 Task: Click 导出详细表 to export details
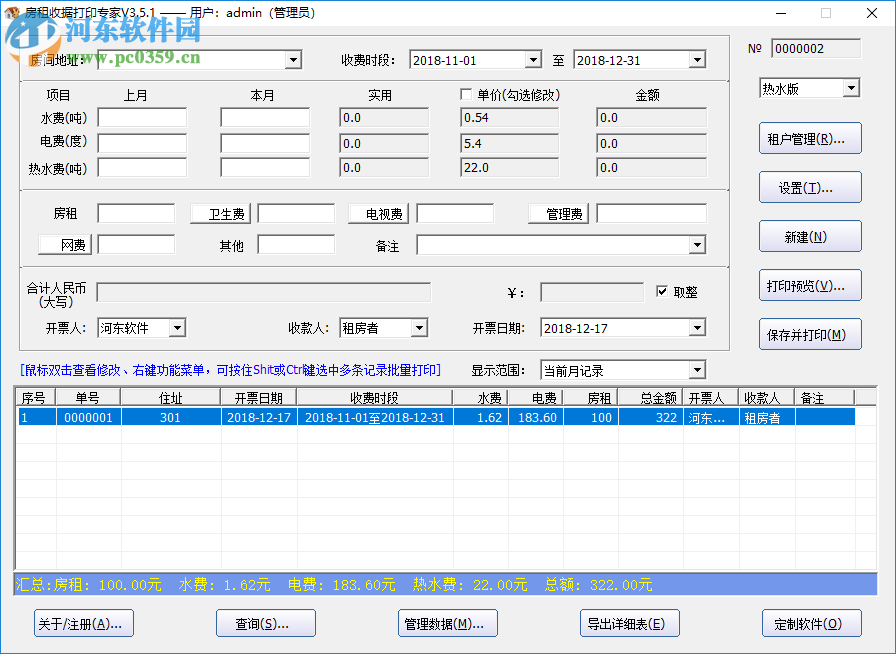coord(629,622)
